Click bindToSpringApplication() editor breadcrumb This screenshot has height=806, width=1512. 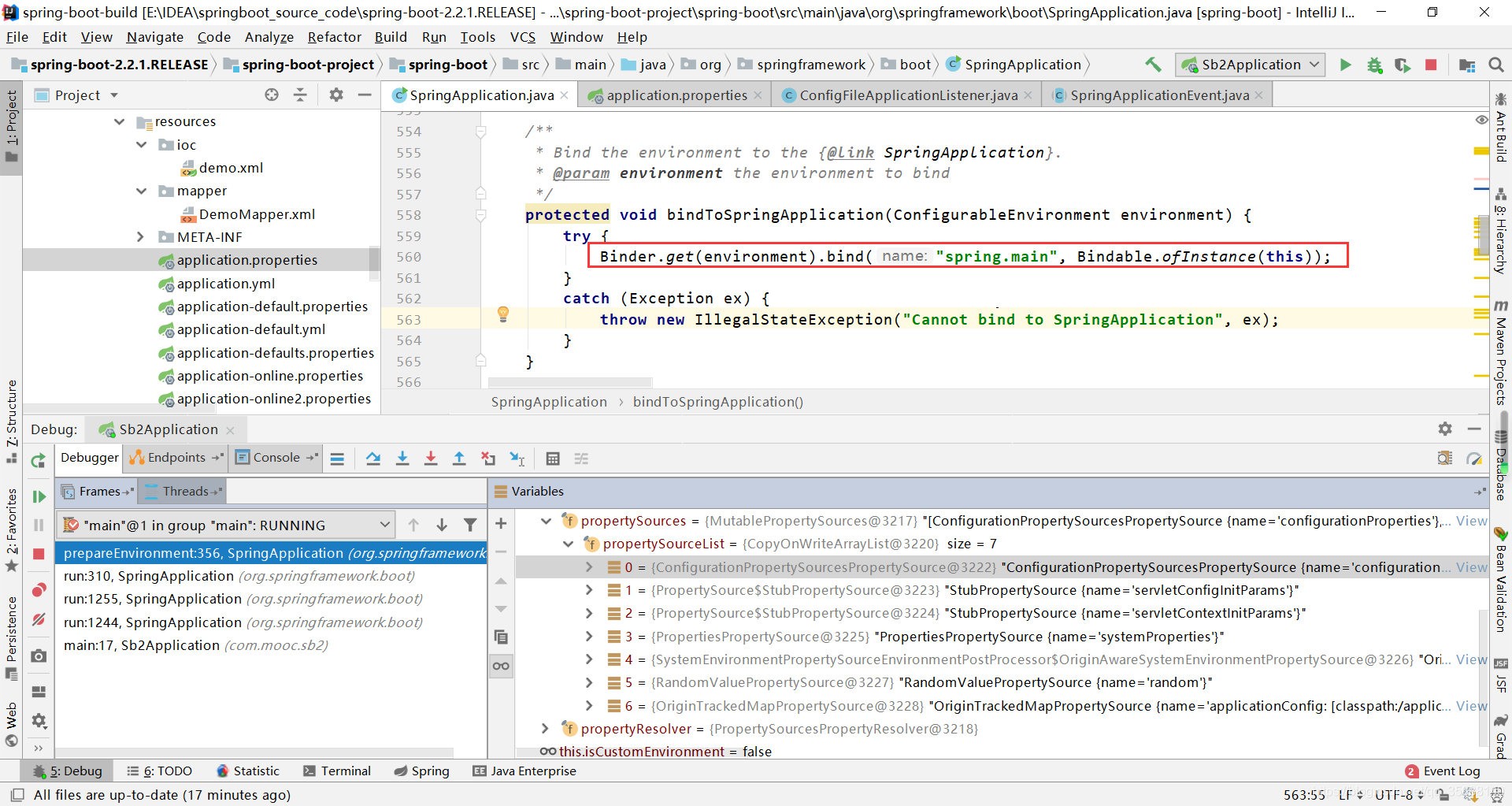tap(717, 402)
